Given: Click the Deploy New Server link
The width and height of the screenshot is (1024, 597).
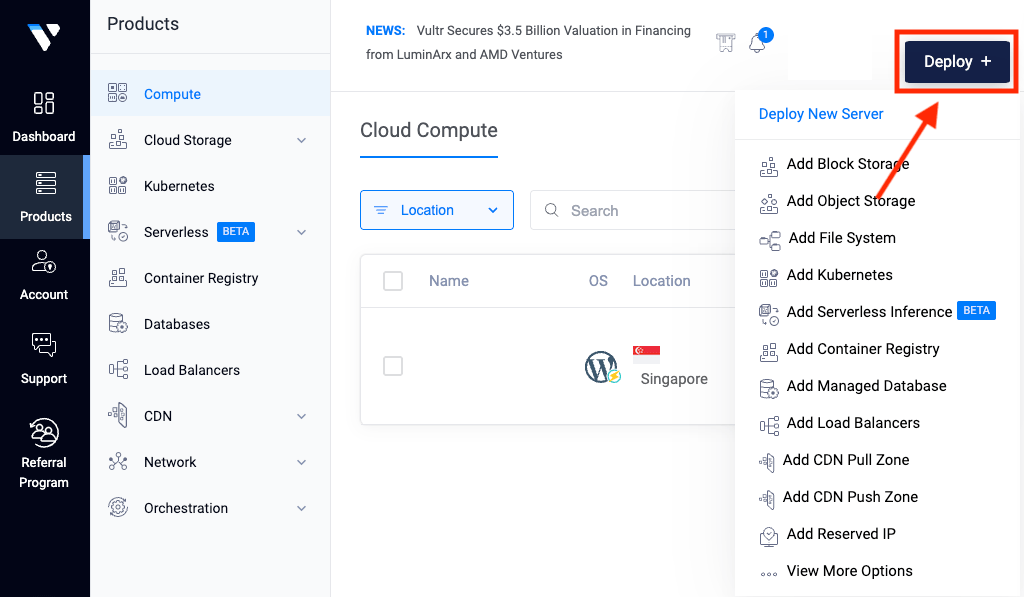Looking at the screenshot, I should pos(820,114).
